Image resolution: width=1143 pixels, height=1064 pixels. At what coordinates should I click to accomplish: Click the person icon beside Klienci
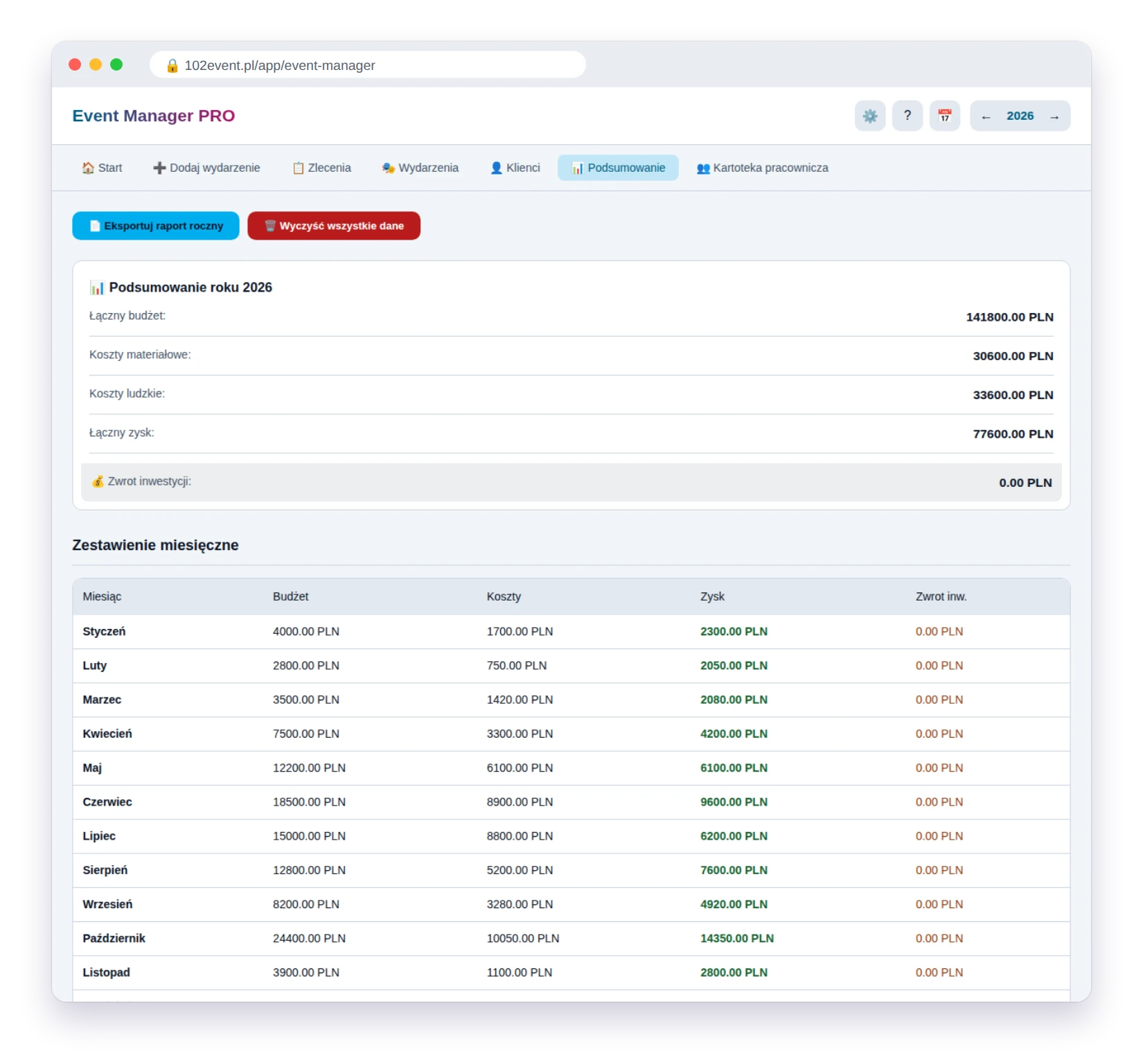tap(496, 168)
